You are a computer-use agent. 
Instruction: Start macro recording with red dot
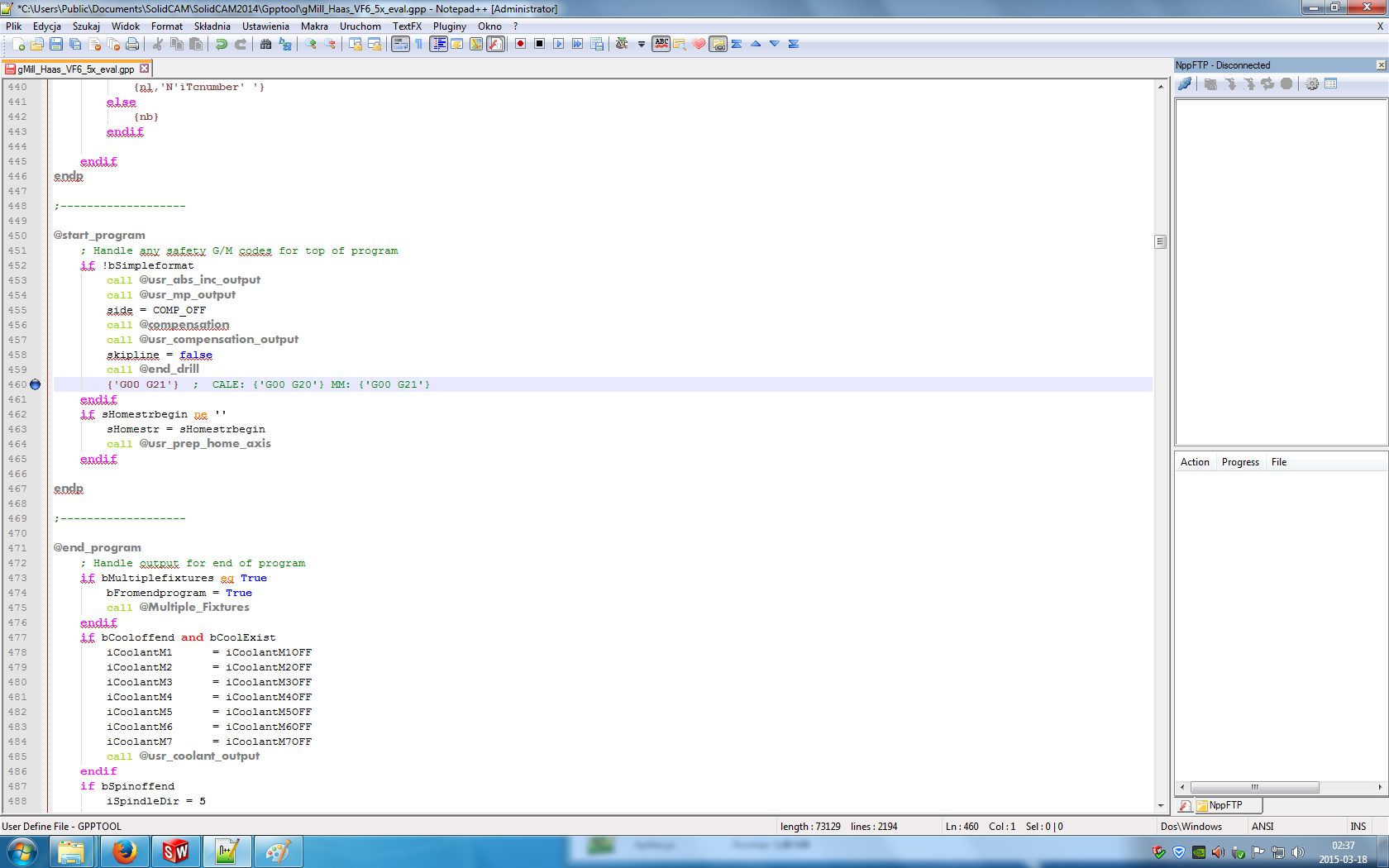click(521, 44)
